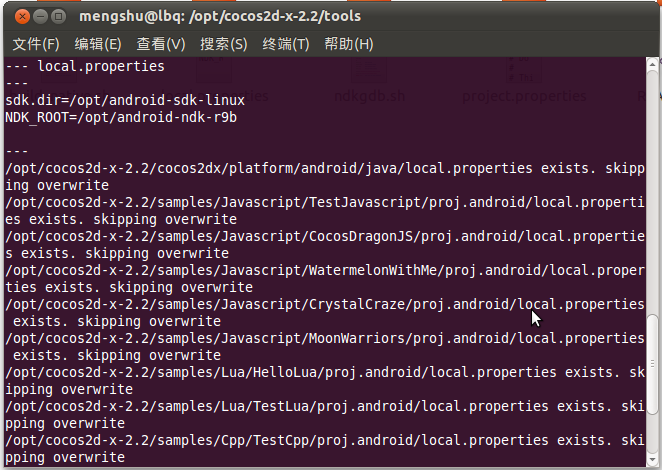
Task: Click the sdk.dir=/opt/android-sdk-linux line
Action: click(x=125, y=100)
